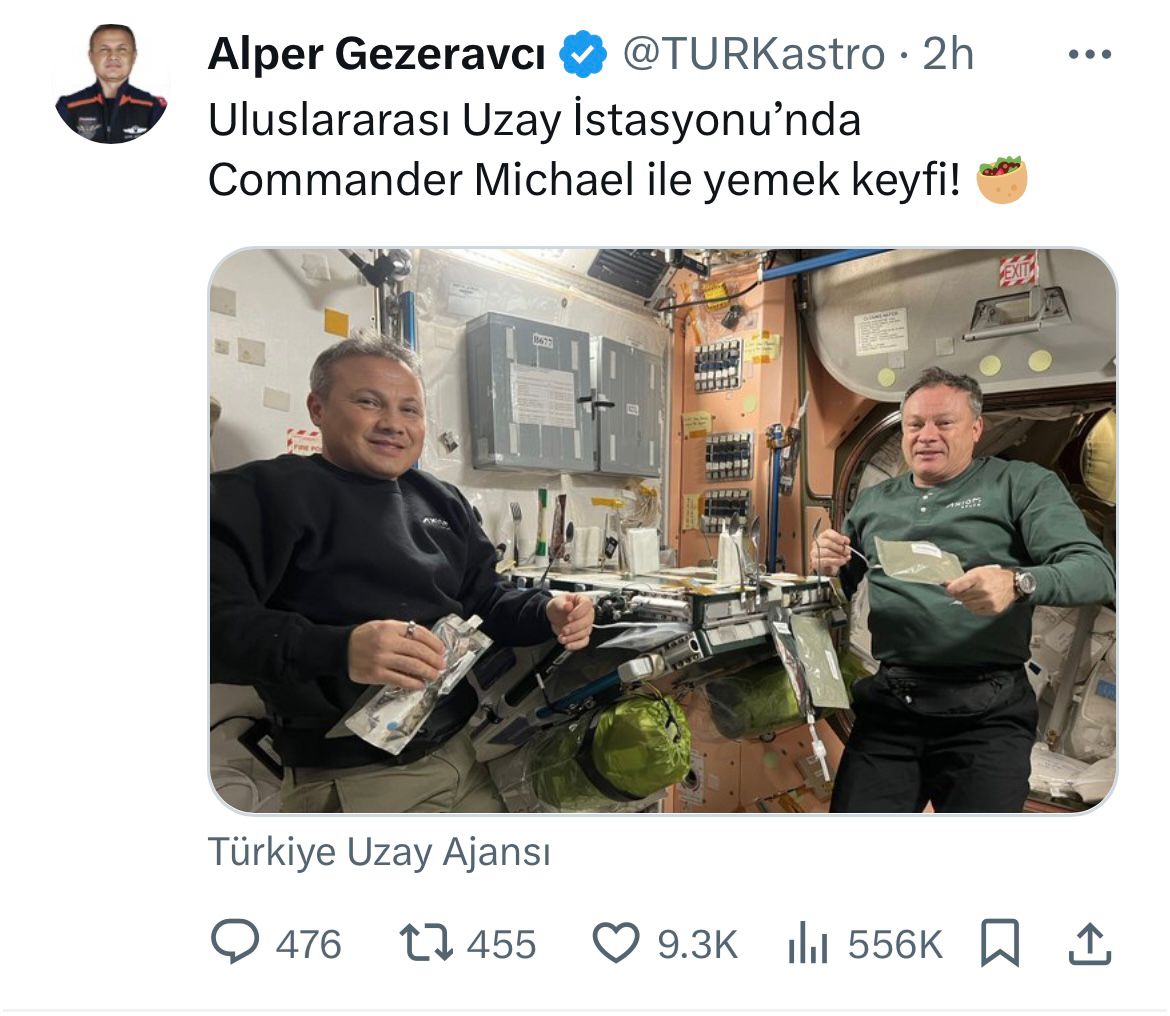Open the 2h timestamp link
The height and width of the screenshot is (1016, 1170).
click(948, 54)
